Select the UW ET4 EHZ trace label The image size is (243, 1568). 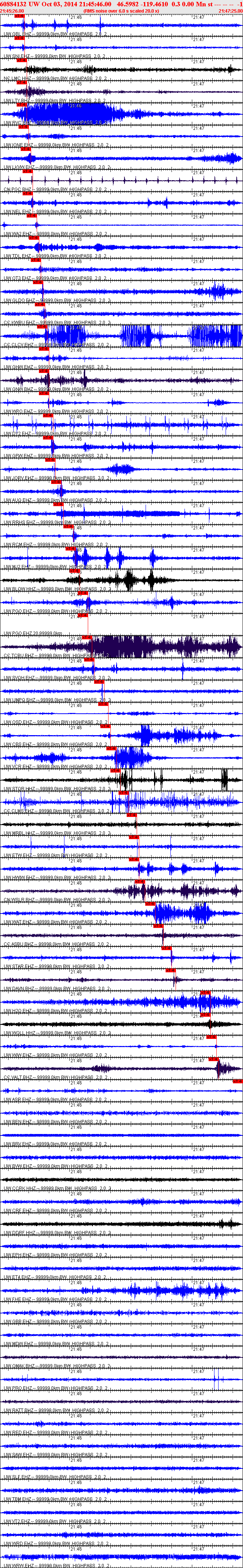[x=55, y=1278]
